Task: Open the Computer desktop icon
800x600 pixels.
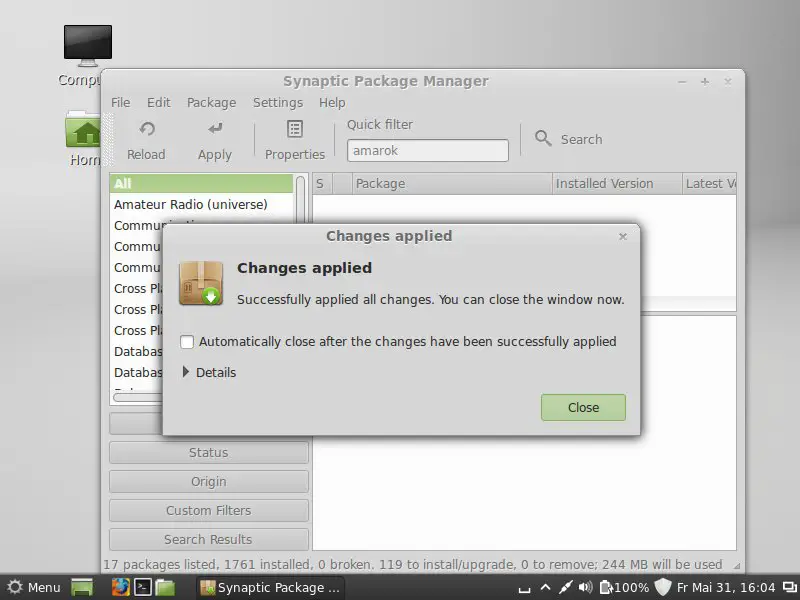Action: [x=87, y=47]
